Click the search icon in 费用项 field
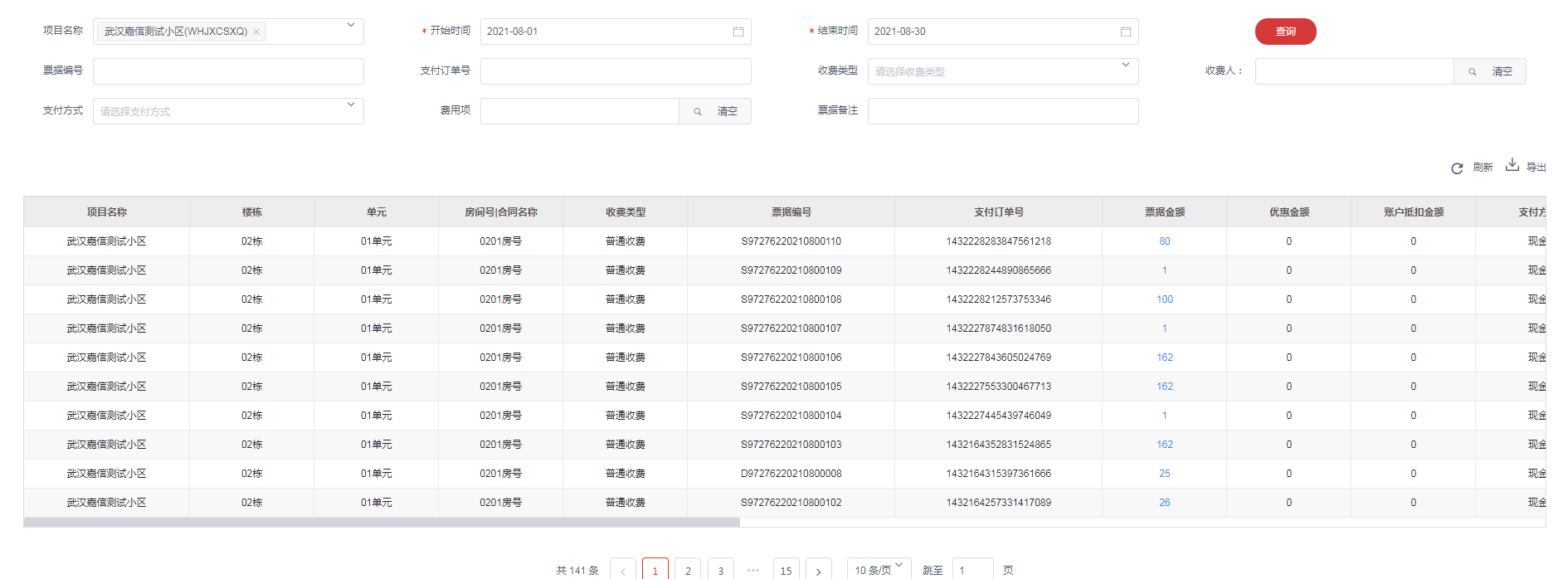The height and width of the screenshot is (579, 1568). tap(697, 112)
